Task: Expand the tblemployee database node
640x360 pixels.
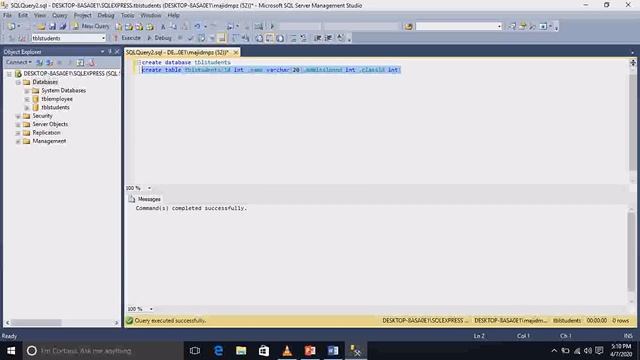Action: click(27, 99)
